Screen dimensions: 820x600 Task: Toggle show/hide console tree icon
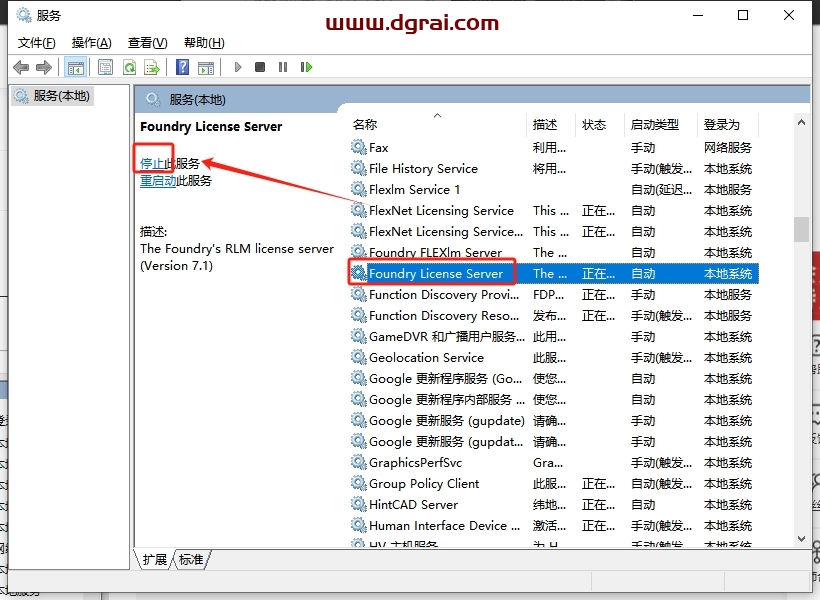tap(75, 67)
